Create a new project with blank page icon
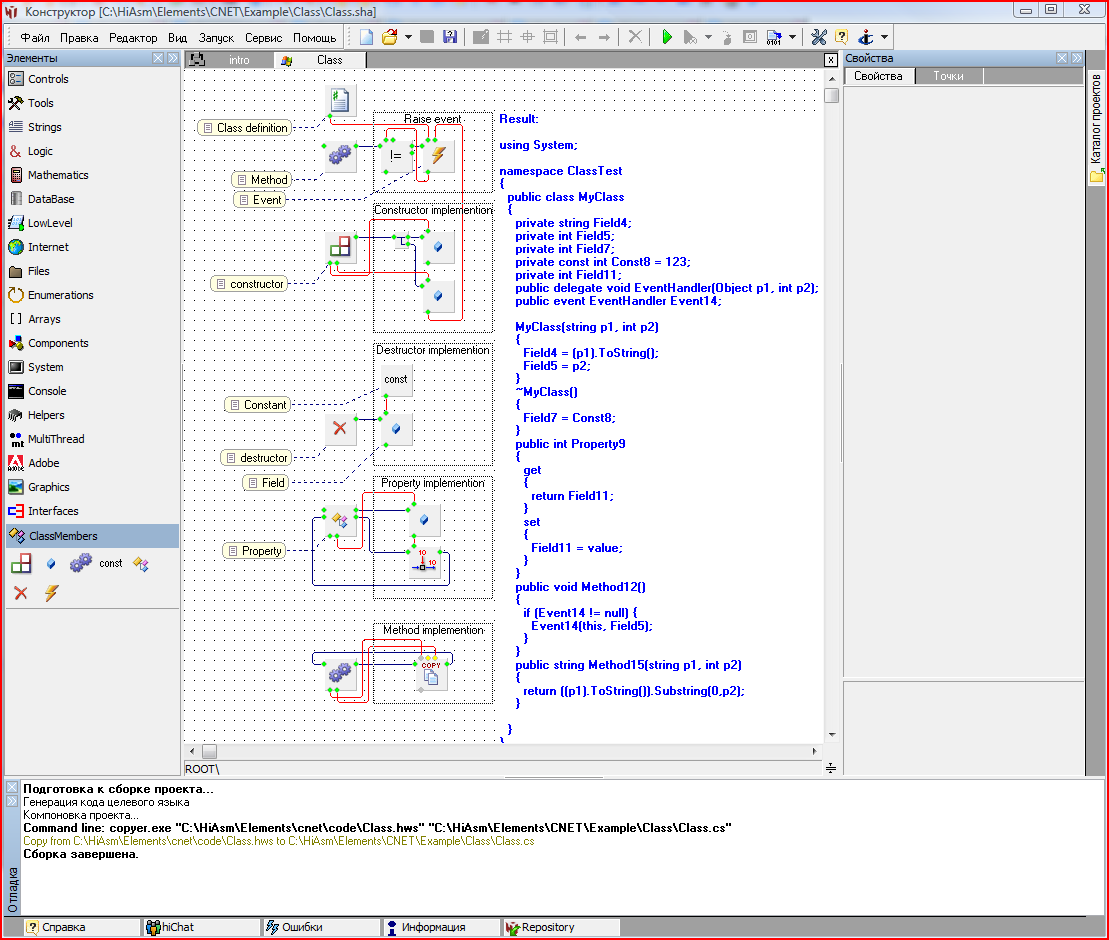 pos(367,37)
